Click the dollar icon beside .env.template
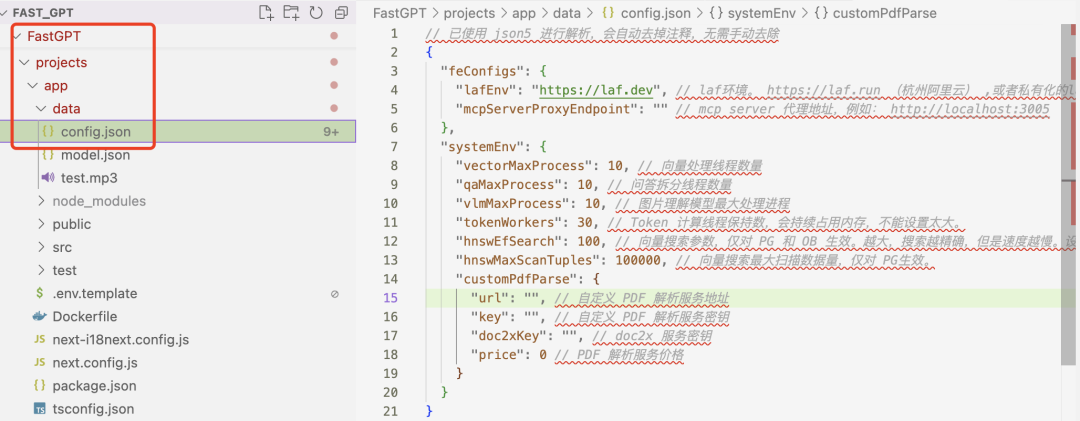 [x=40, y=293]
